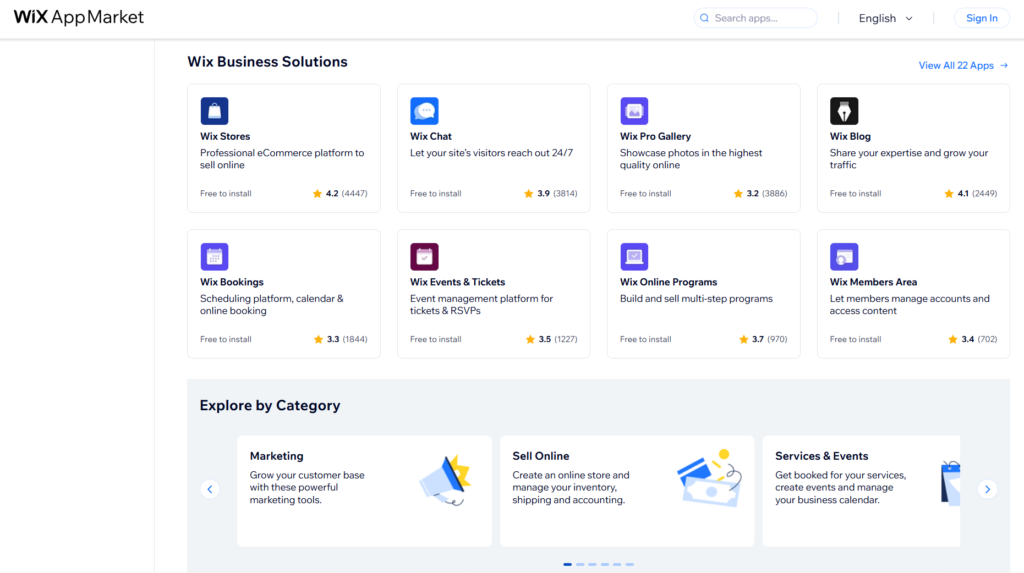
Task: Click the Wix Stores rating star
Action: pos(317,193)
